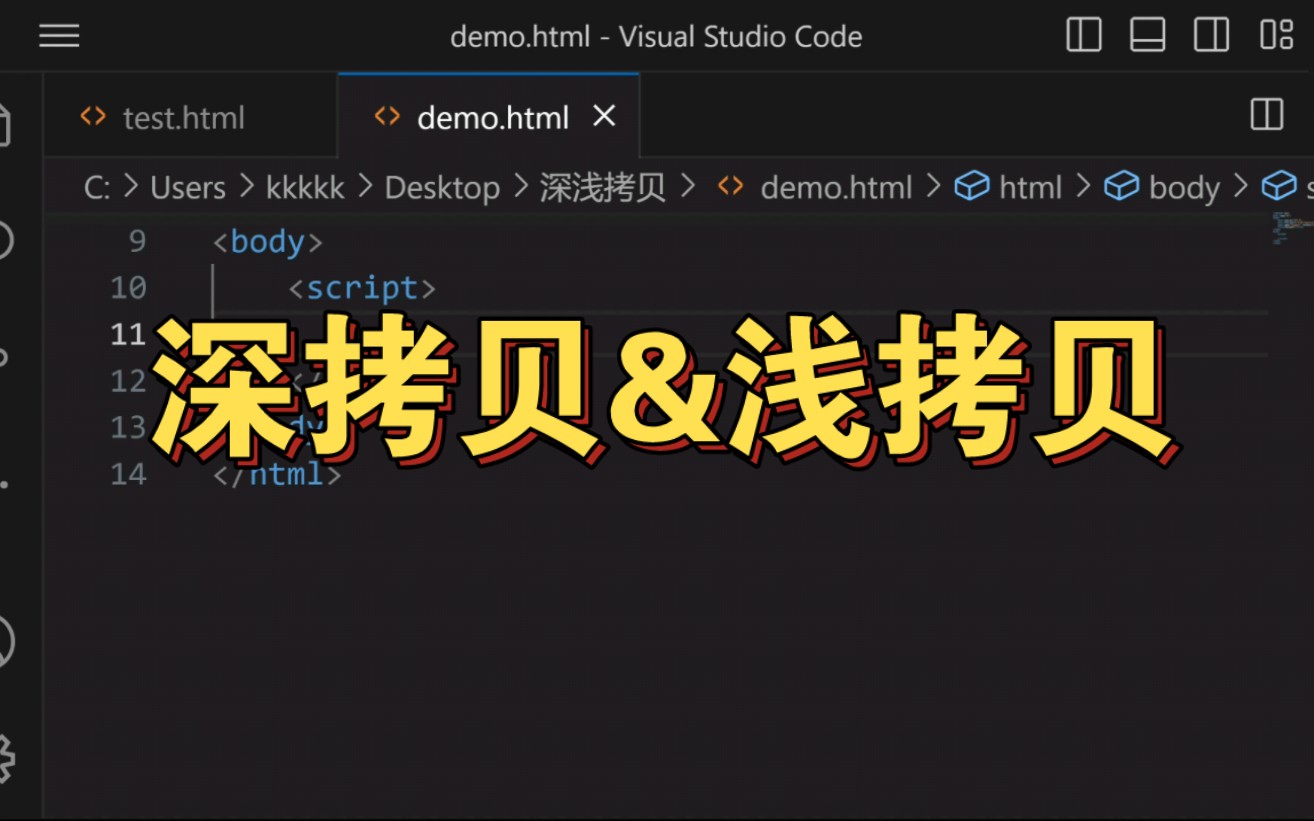Click the cube icon beside html breadcrumb
Screen dimensions: 1314x821
971,187
